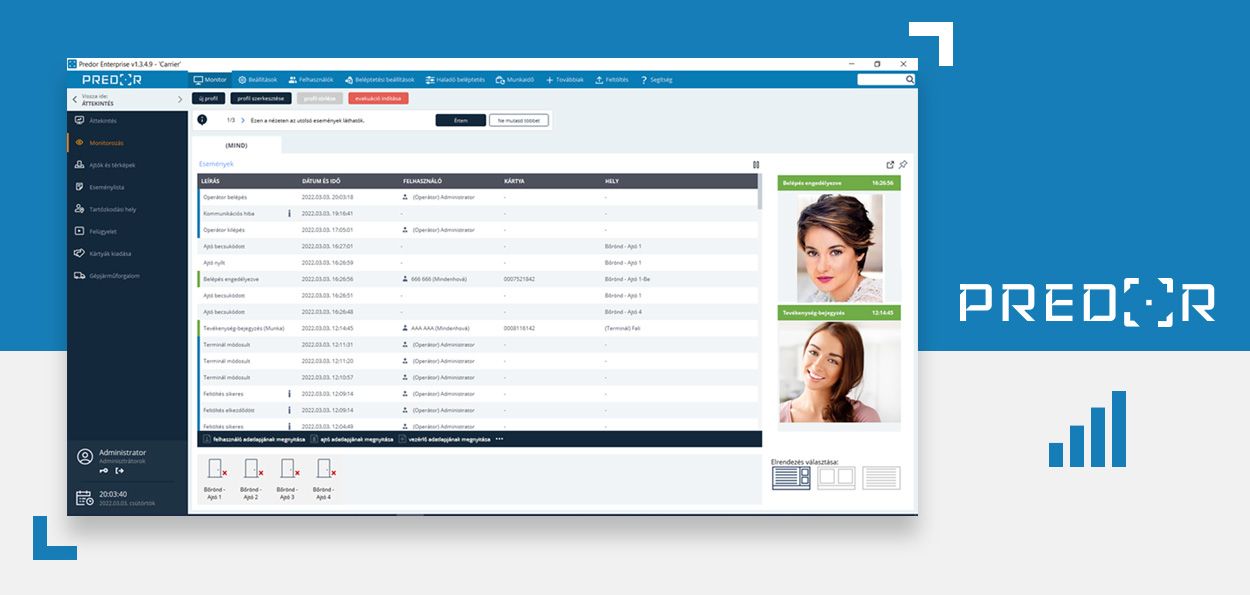Open the Felügyelet sidebar icon
This screenshot has height=595, width=1250.
[x=79, y=231]
